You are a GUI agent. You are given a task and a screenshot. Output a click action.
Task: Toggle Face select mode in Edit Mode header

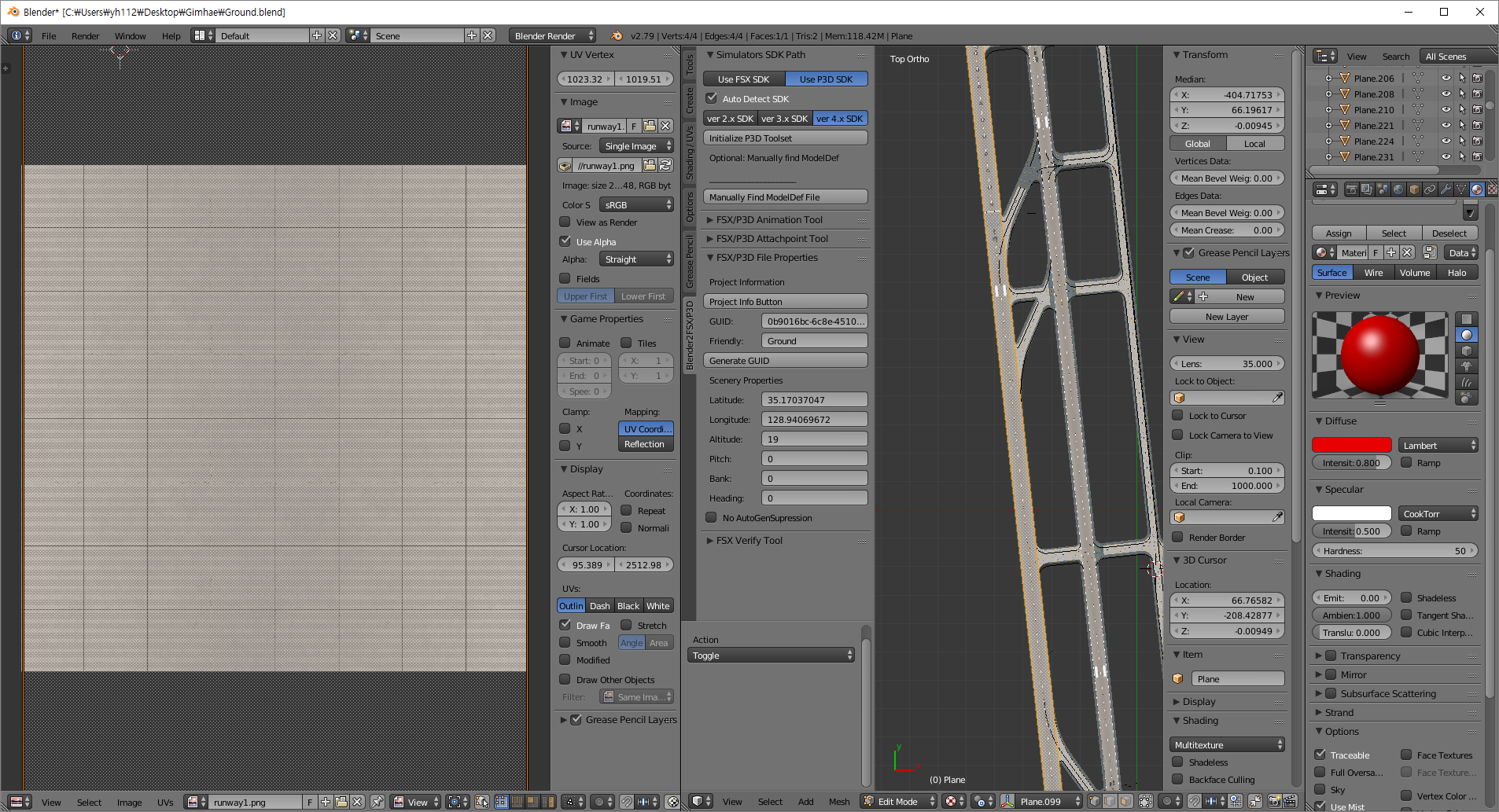tap(1126, 802)
